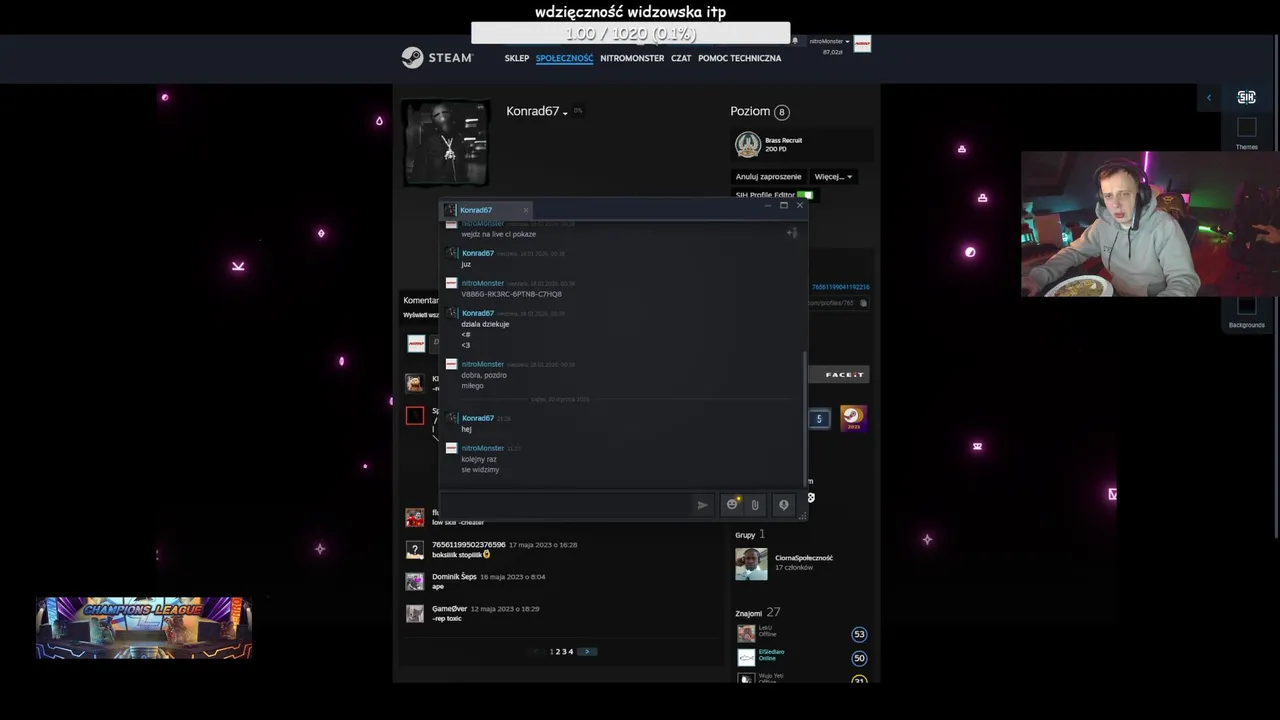Click Anuluj zaproszenie button

[x=769, y=177]
